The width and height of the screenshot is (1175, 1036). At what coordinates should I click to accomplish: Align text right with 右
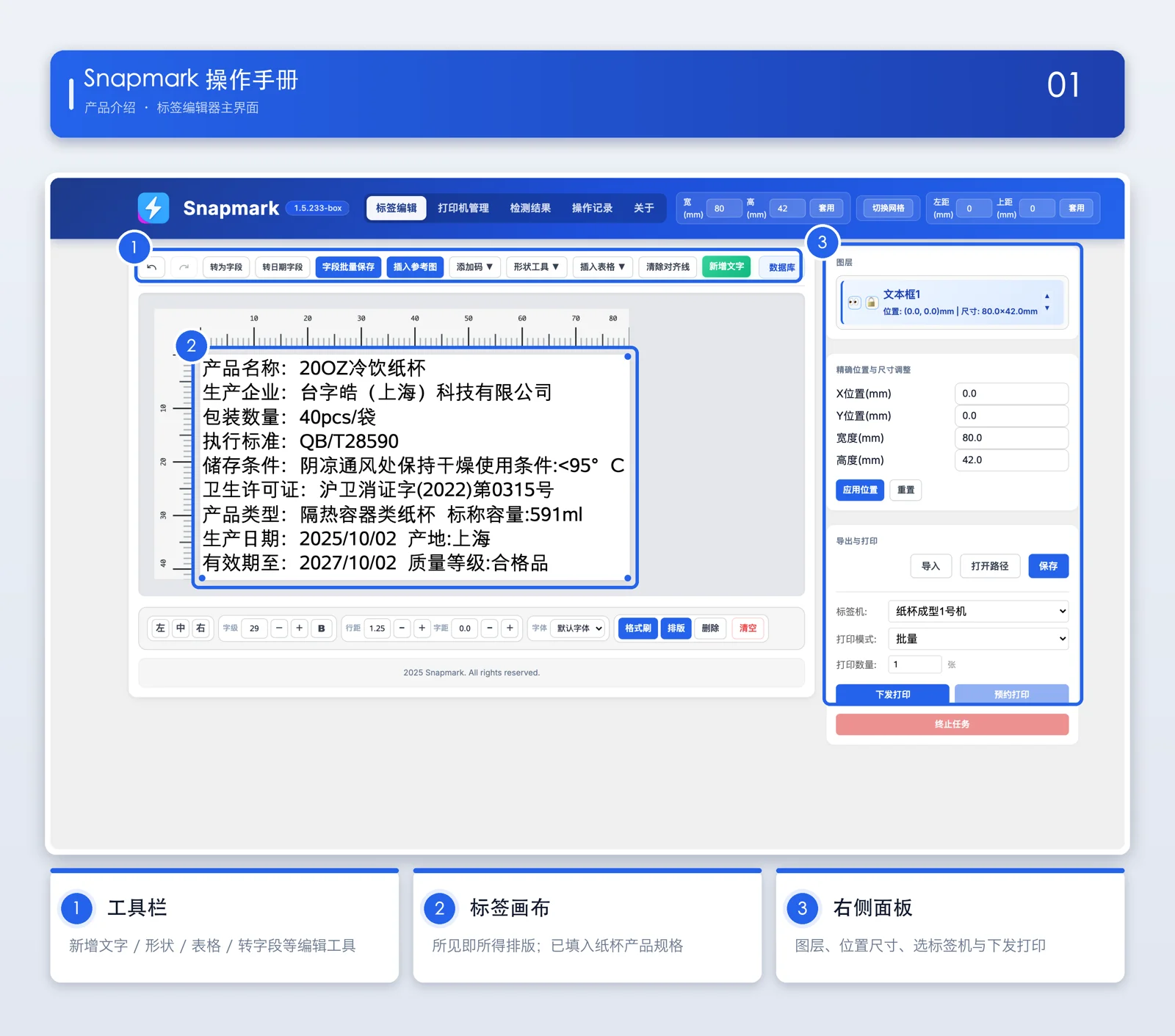200,629
